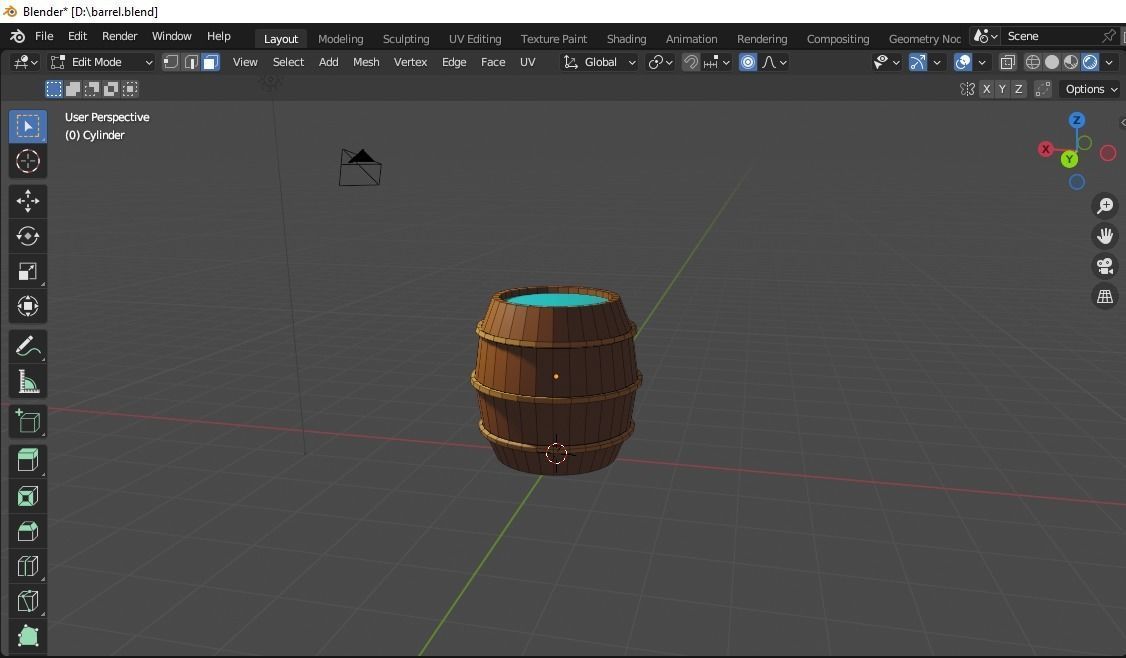Enable edge select mode

[191, 62]
